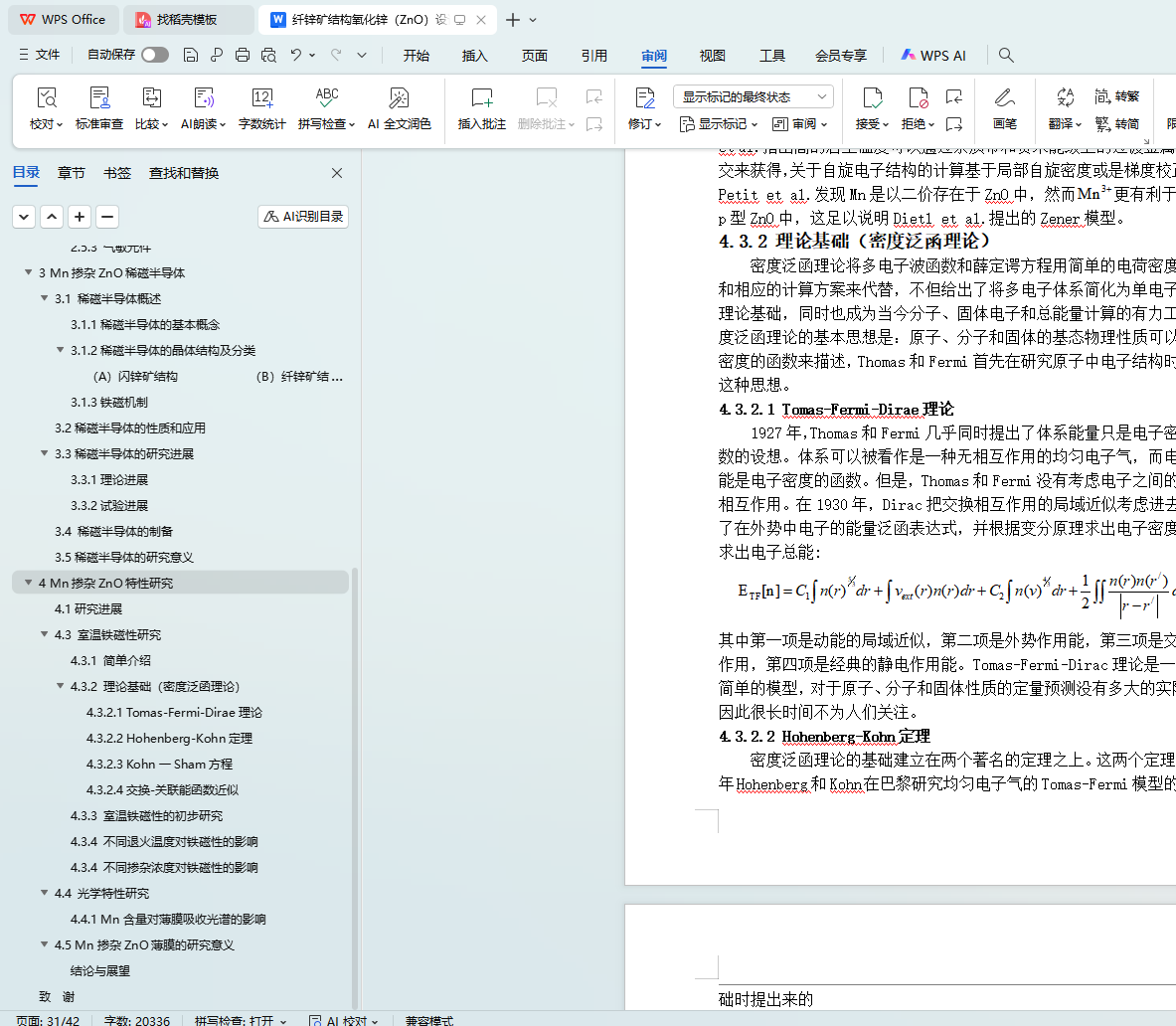Open the search magnifier in menu bar
This screenshot has height=1026, width=1176.
tap(1006, 56)
